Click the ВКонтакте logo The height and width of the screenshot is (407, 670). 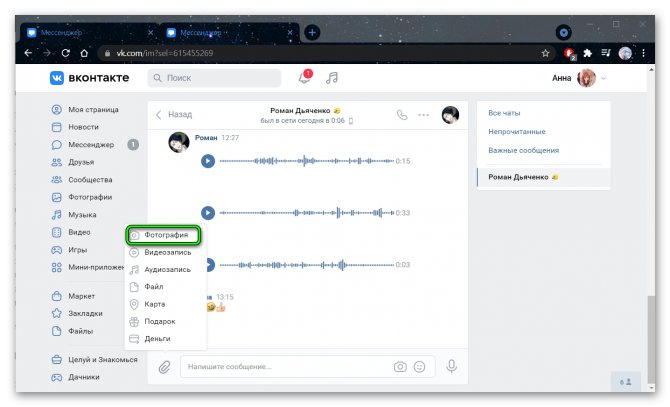click(89, 78)
